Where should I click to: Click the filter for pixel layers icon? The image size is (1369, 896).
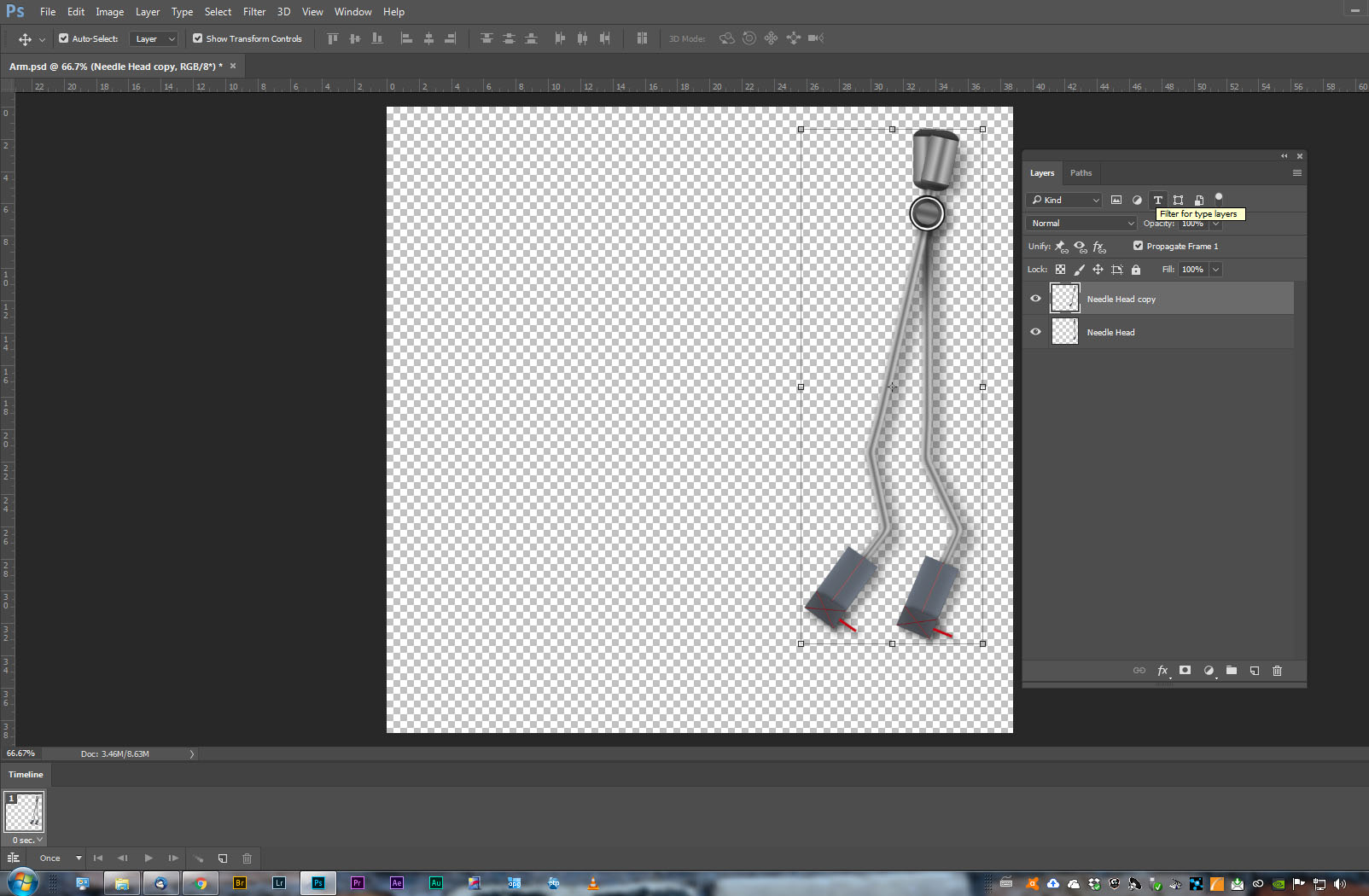click(1116, 200)
